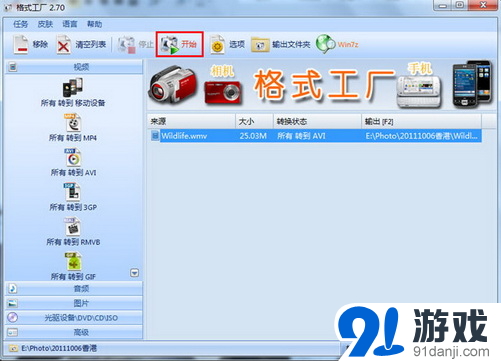Expand the 光驱设备\DVD\CD\ISO section
This screenshot has height=361, width=501.
(74, 318)
